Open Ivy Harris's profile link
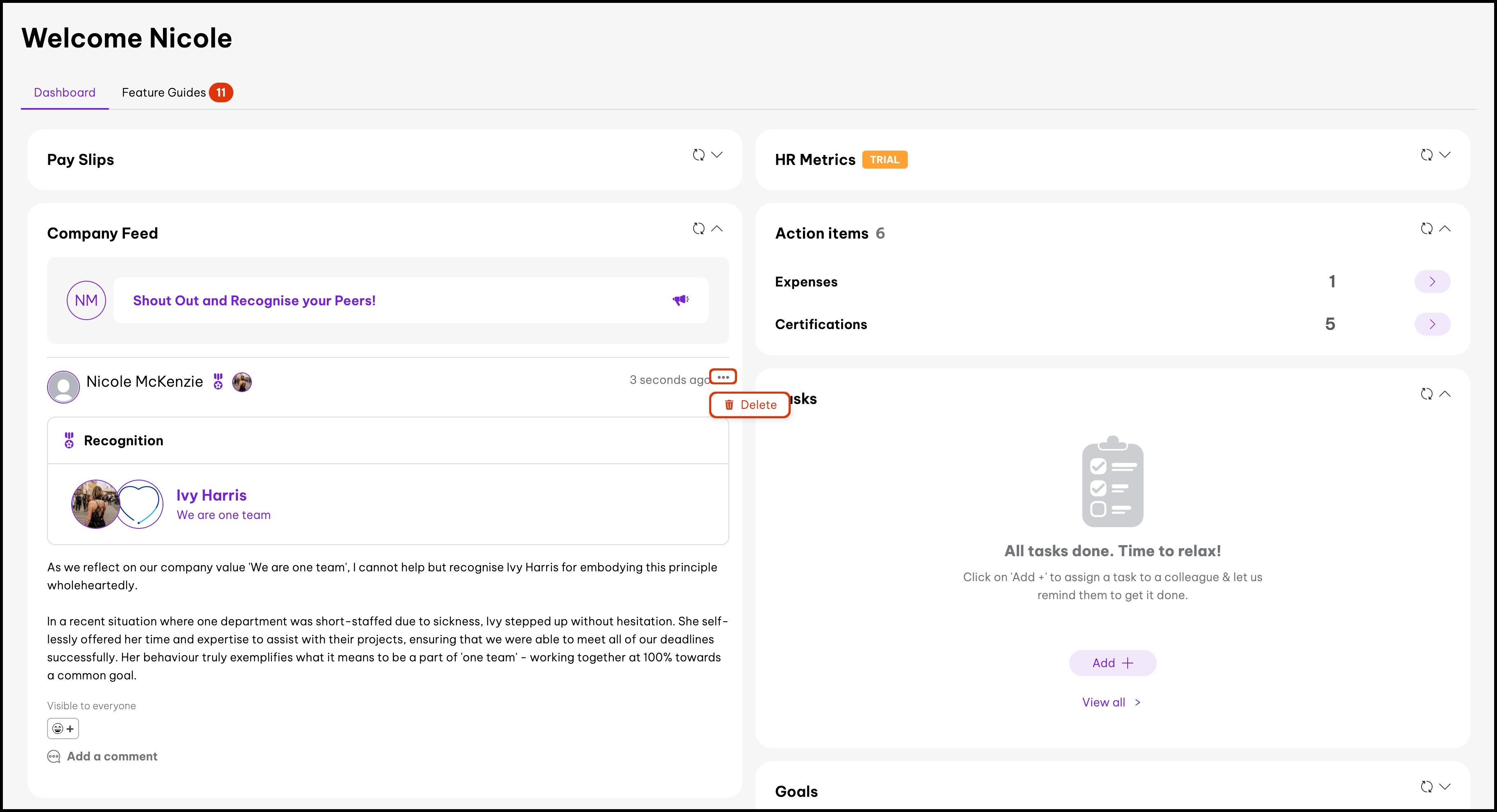1497x812 pixels. [x=212, y=496]
